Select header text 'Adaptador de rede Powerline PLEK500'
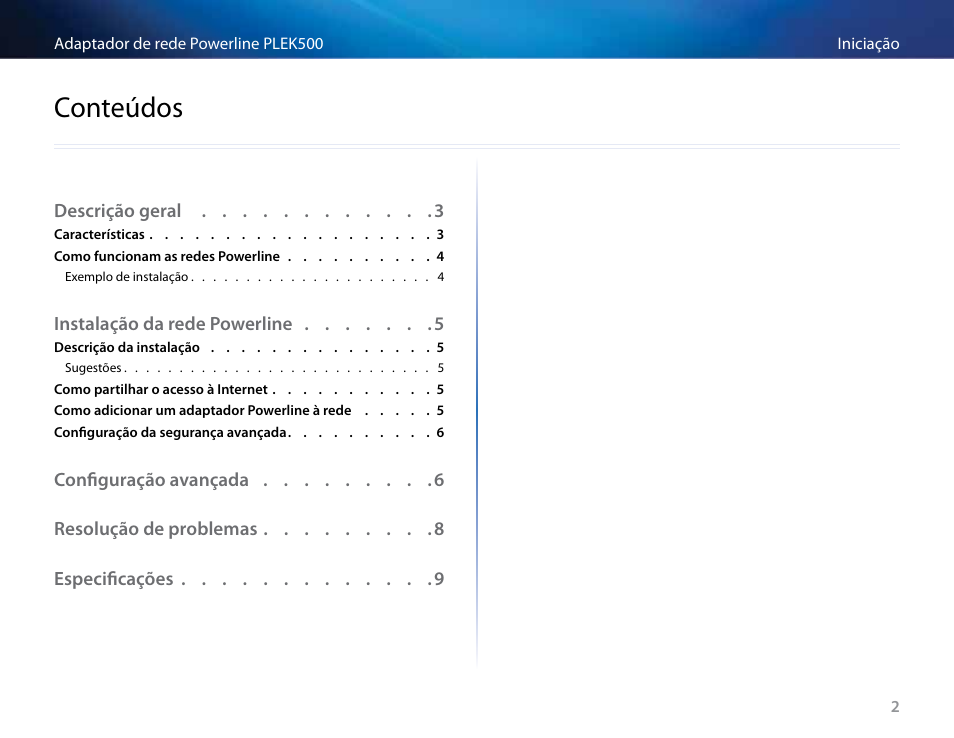This screenshot has width=954, height=738. pos(189,44)
